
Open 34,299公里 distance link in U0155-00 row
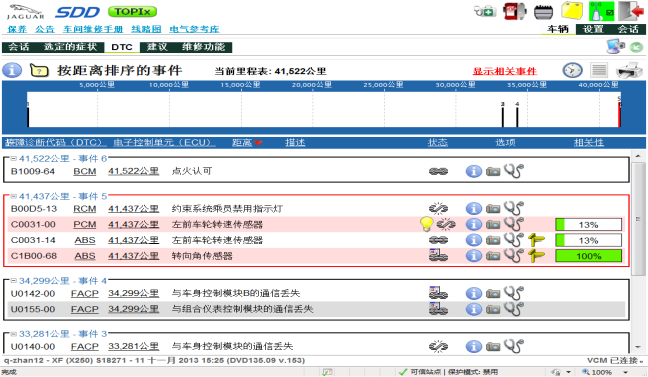[133, 309]
